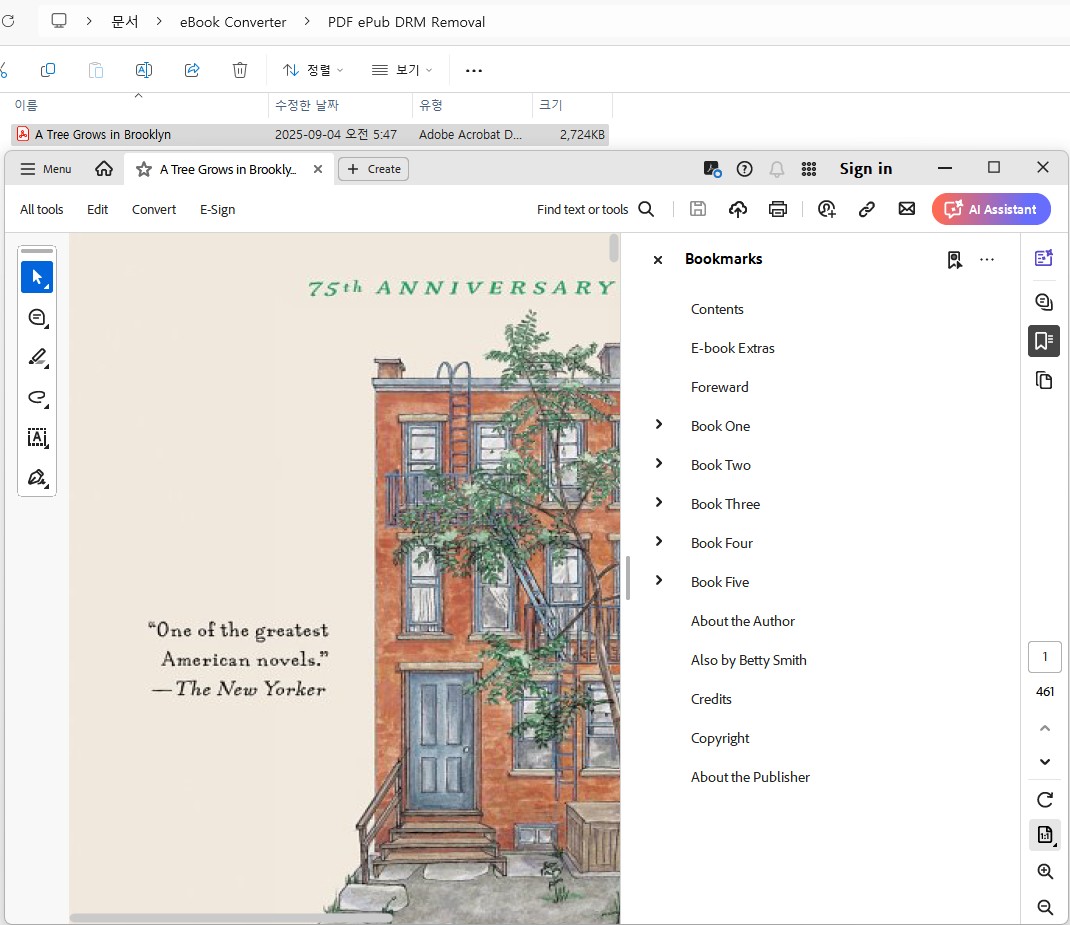The height and width of the screenshot is (925, 1070).
Task: Open Explorer more options ellipsis
Action: 474,70
